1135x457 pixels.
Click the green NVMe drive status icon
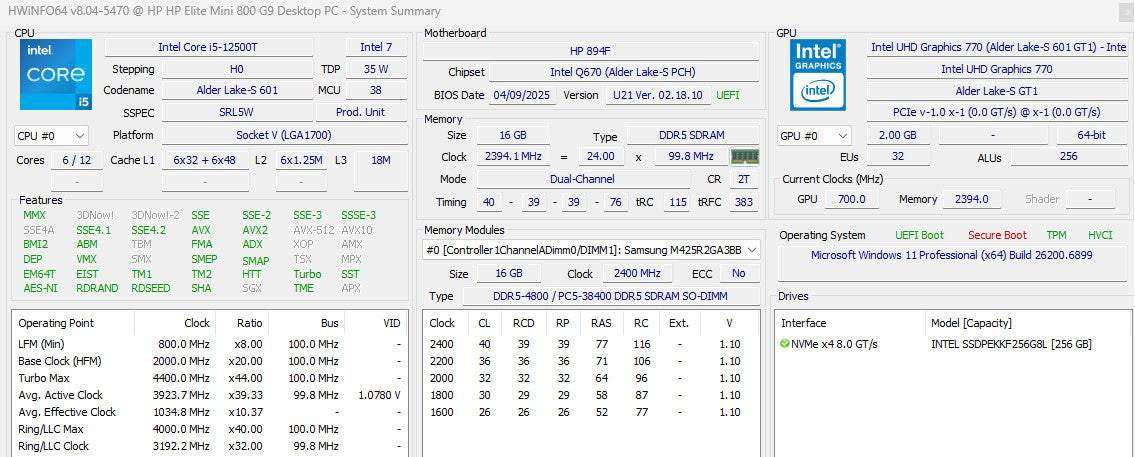[785, 344]
